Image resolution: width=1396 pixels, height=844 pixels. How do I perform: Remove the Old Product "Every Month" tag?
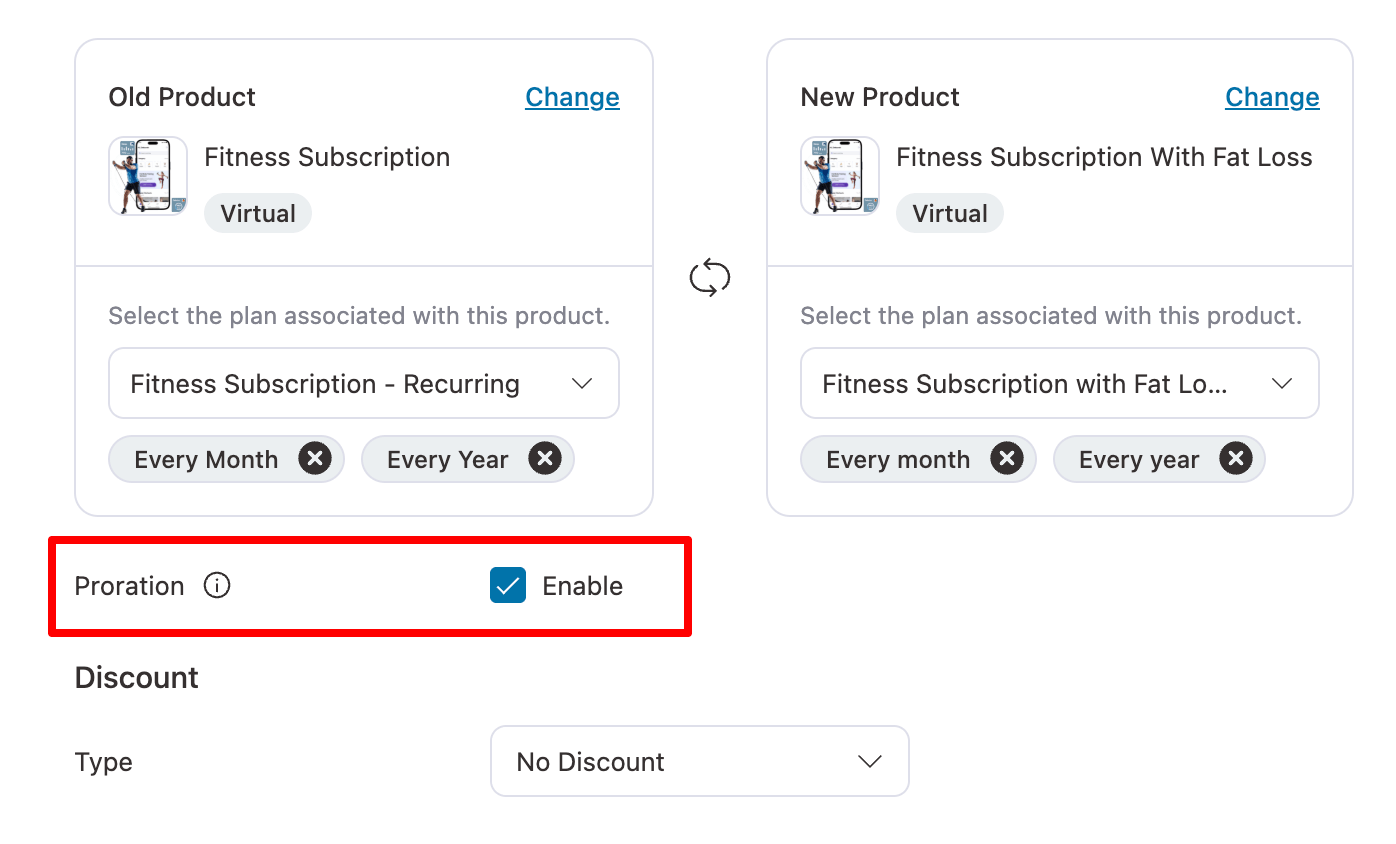pyautogui.click(x=315, y=459)
